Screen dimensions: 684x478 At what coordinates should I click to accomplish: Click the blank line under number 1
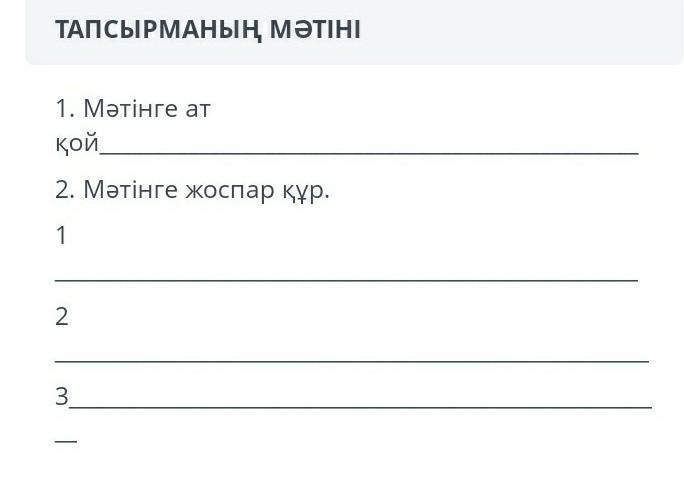tap(346, 279)
